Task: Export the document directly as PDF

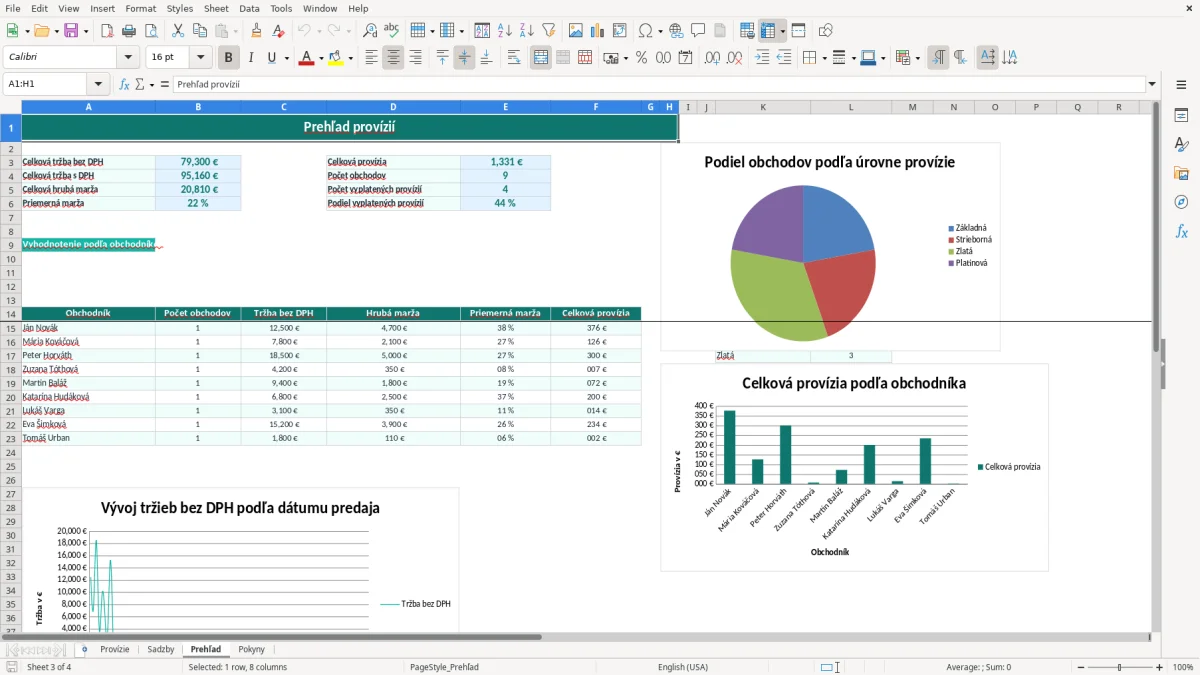Action: tap(107, 31)
